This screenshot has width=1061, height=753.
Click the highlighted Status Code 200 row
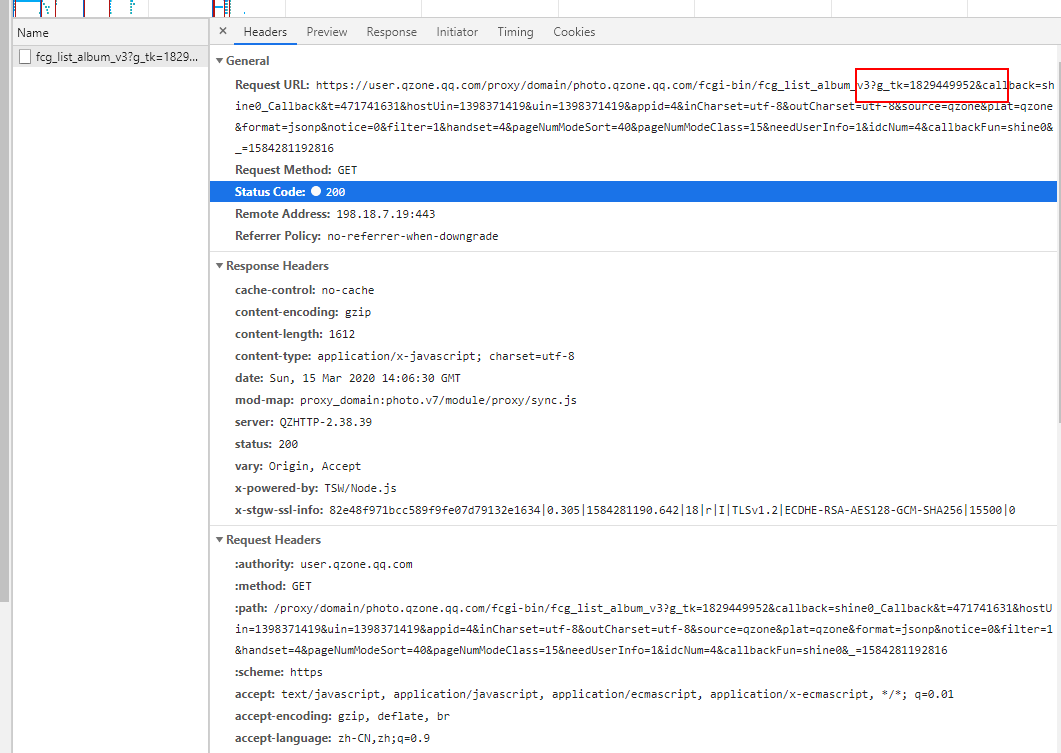point(400,191)
